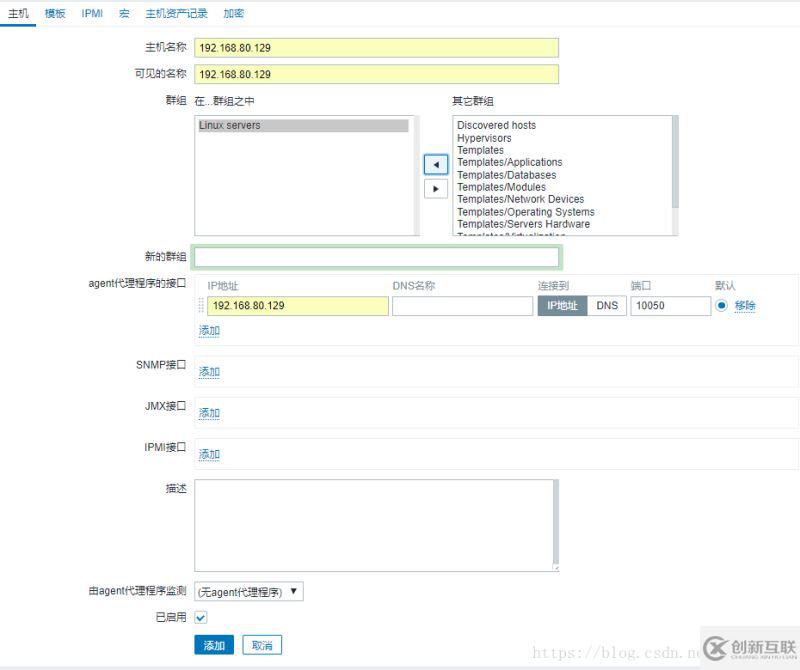
Task: Select Templates/Operating Systems group
Action: [x=526, y=211]
